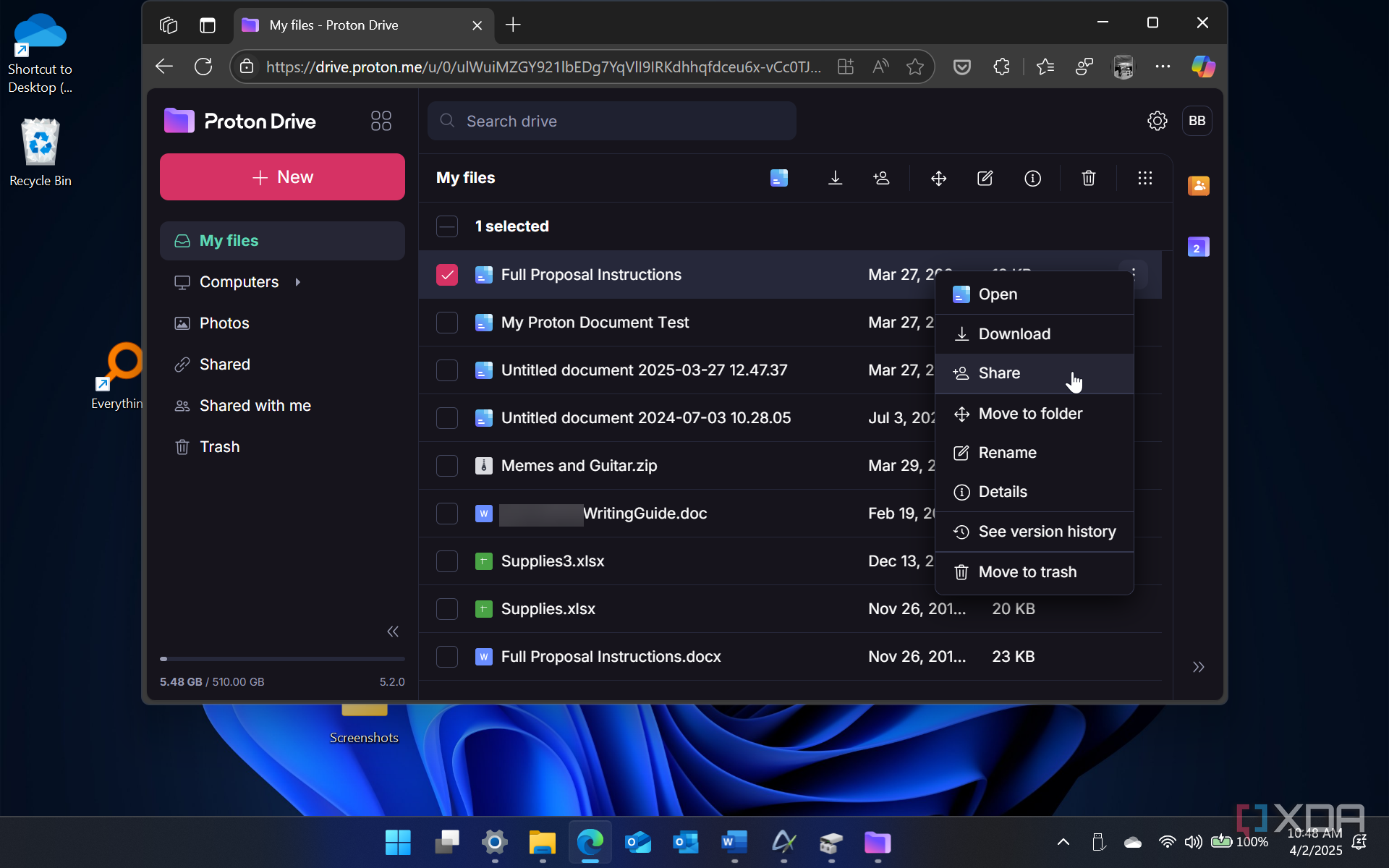Screen dimensions: 1389x868
Task: Choose Details in the context menu
Action: point(1034,492)
